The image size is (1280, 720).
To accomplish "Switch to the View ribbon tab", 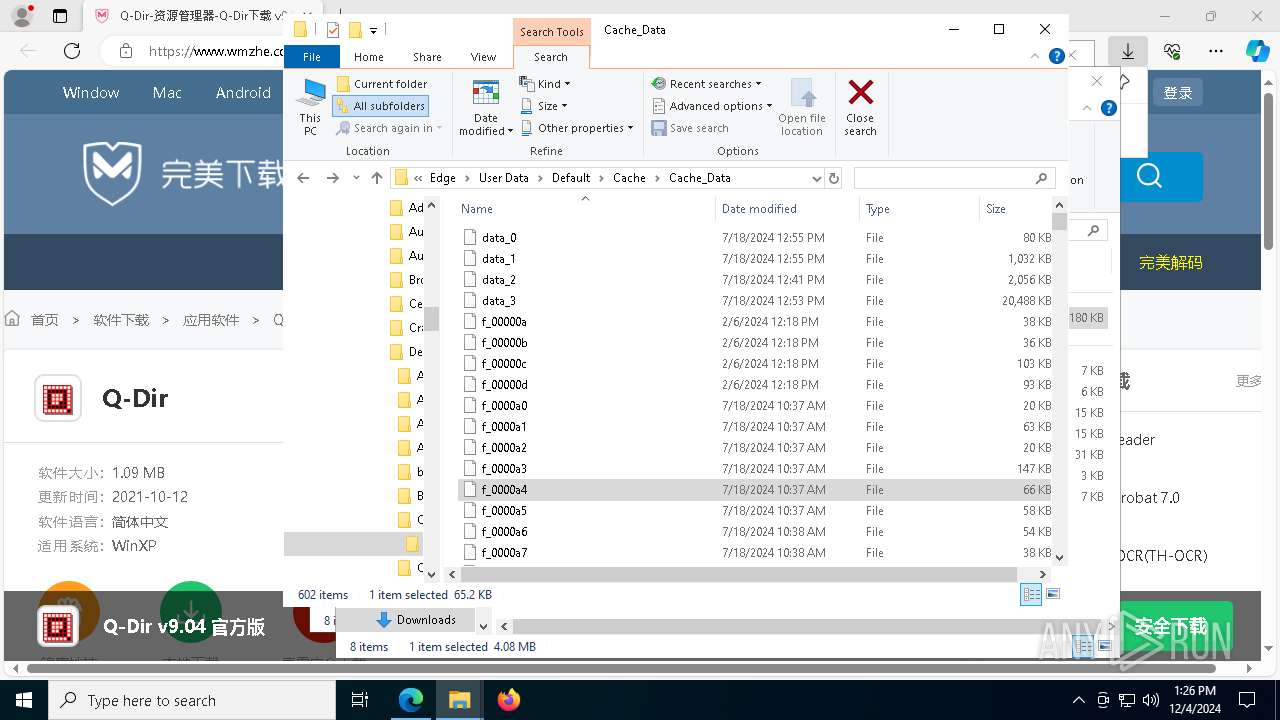I will pos(483,57).
